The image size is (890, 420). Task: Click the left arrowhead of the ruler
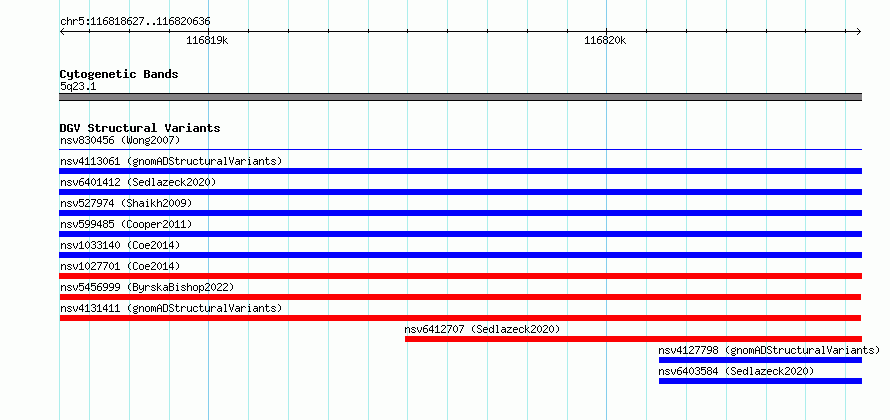click(x=62, y=31)
